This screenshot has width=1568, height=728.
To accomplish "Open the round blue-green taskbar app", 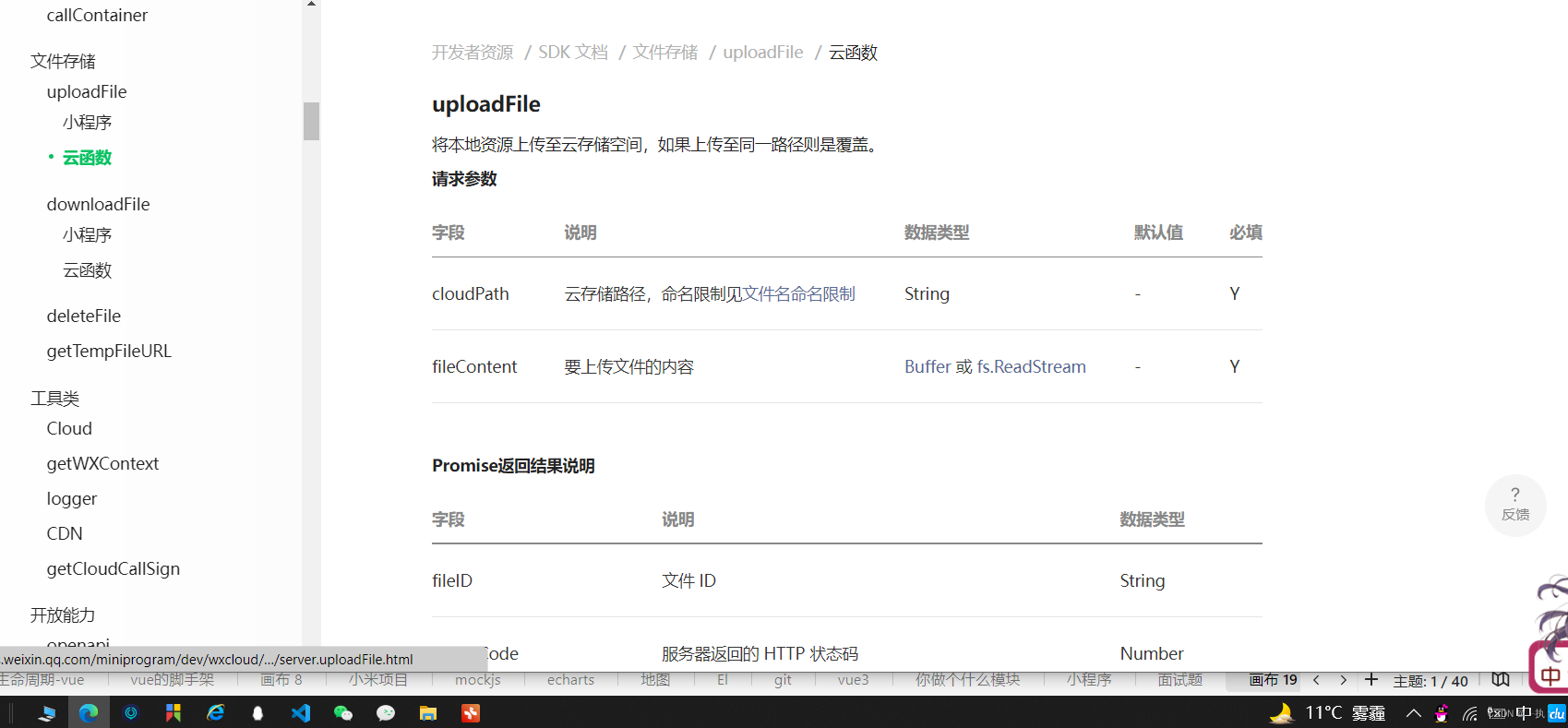I will click(x=131, y=712).
